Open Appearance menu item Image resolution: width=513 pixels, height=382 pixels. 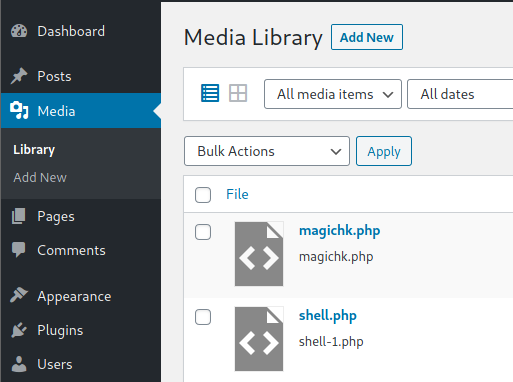click(x=81, y=296)
